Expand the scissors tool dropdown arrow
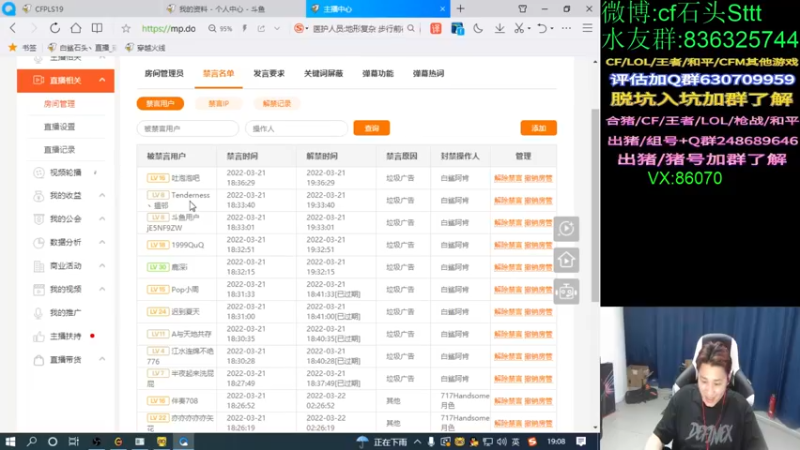The image size is (800, 450). tap(529, 29)
